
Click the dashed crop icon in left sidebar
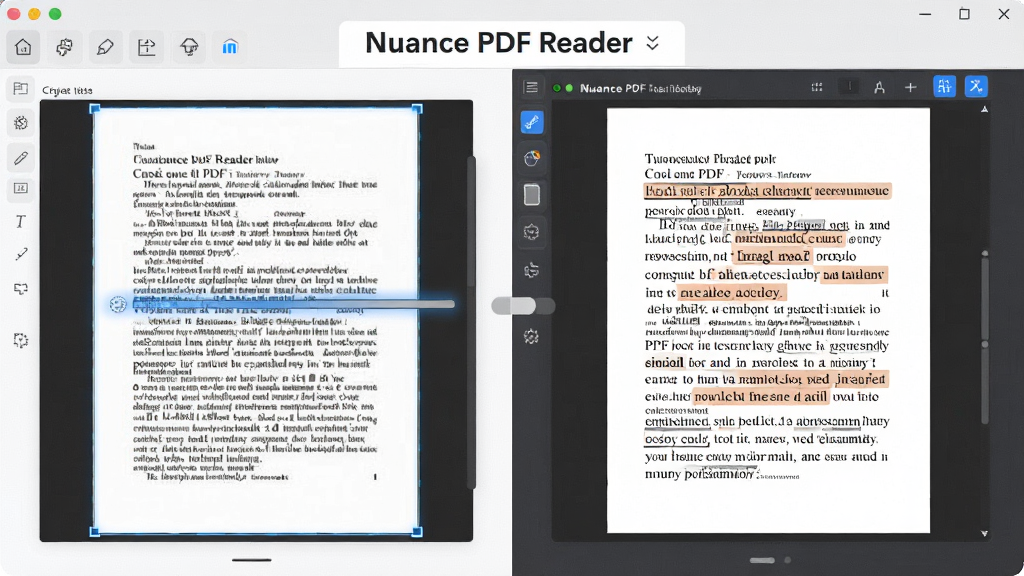tap(21, 340)
